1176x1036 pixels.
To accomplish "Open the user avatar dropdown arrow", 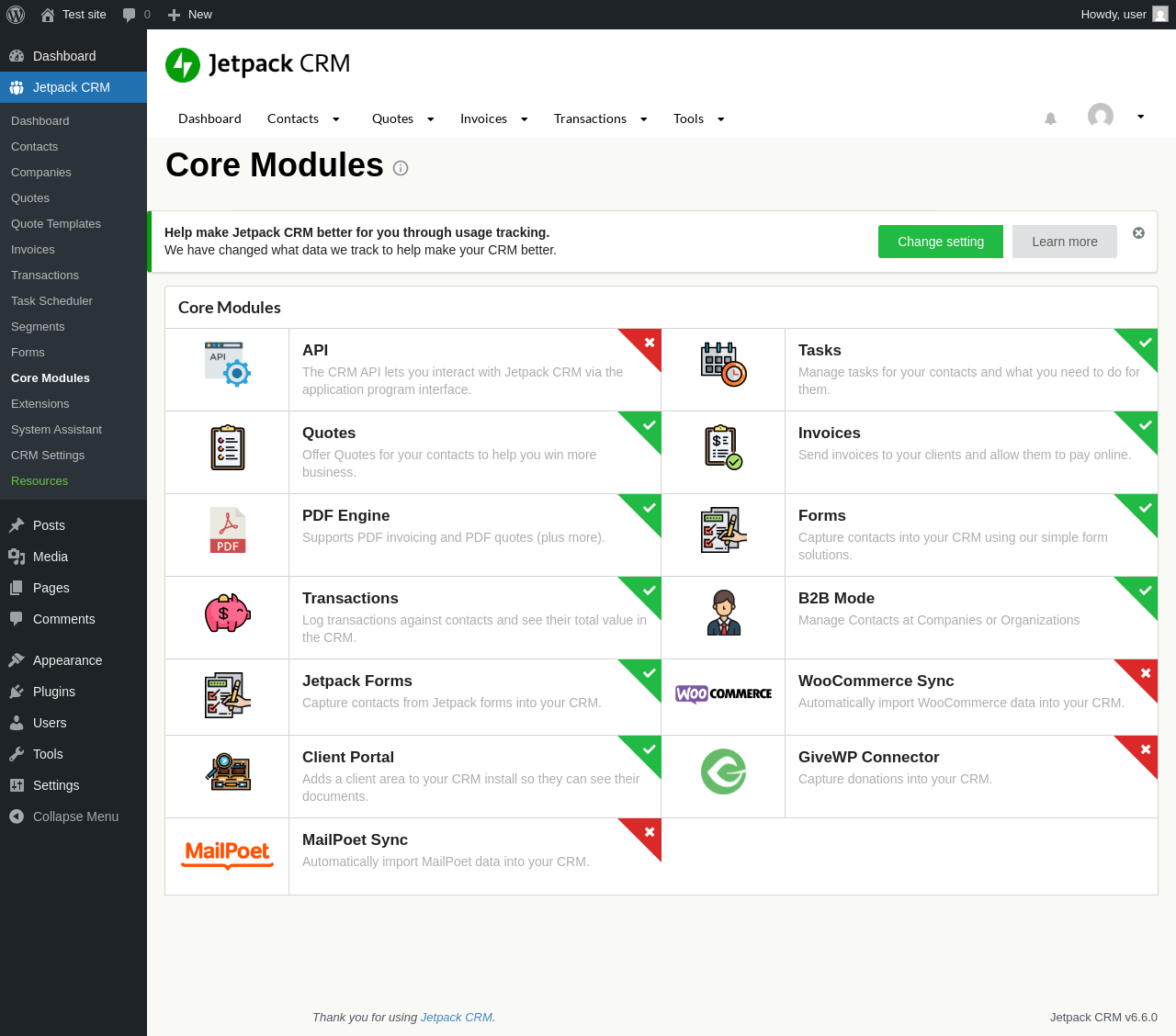I will (1140, 117).
